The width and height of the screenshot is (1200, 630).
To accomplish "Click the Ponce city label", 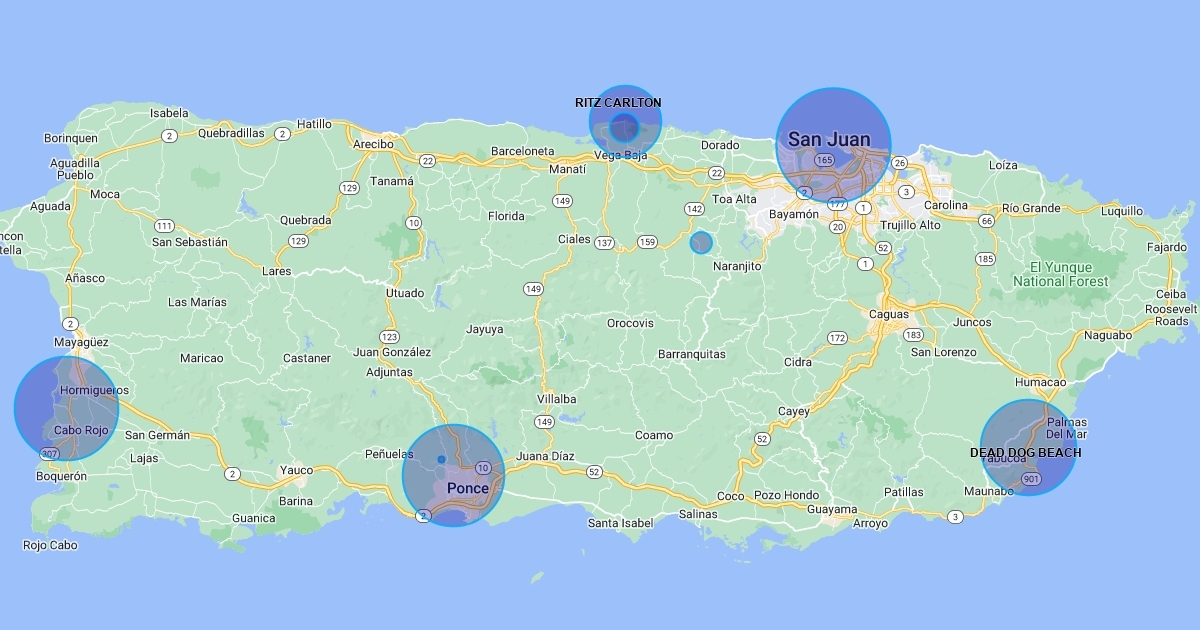I will pos(468,488).
